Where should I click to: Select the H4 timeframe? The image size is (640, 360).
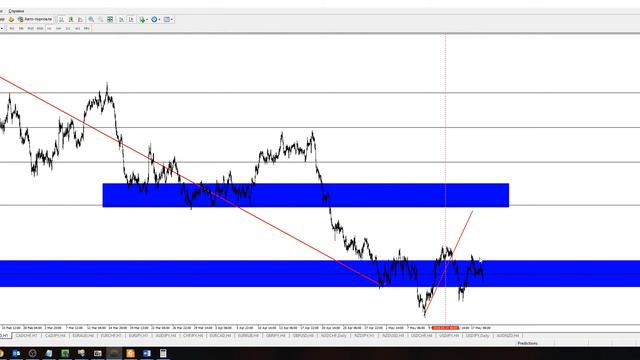(59, 29)
